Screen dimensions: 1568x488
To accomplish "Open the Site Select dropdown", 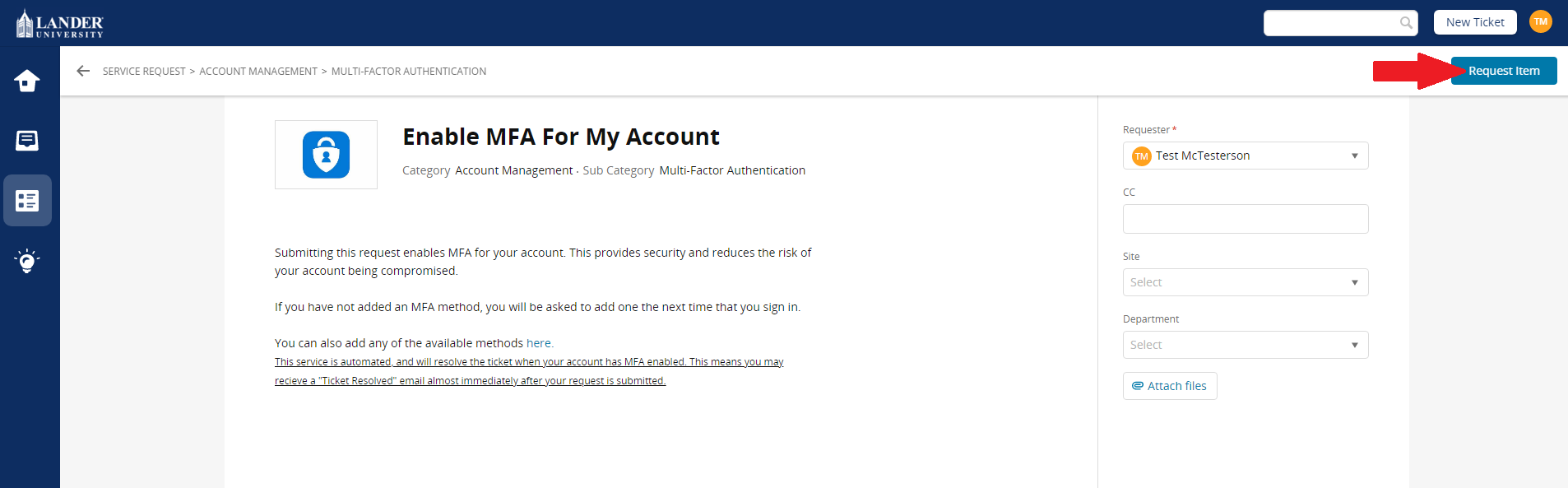I will [x=1245, y=282].
